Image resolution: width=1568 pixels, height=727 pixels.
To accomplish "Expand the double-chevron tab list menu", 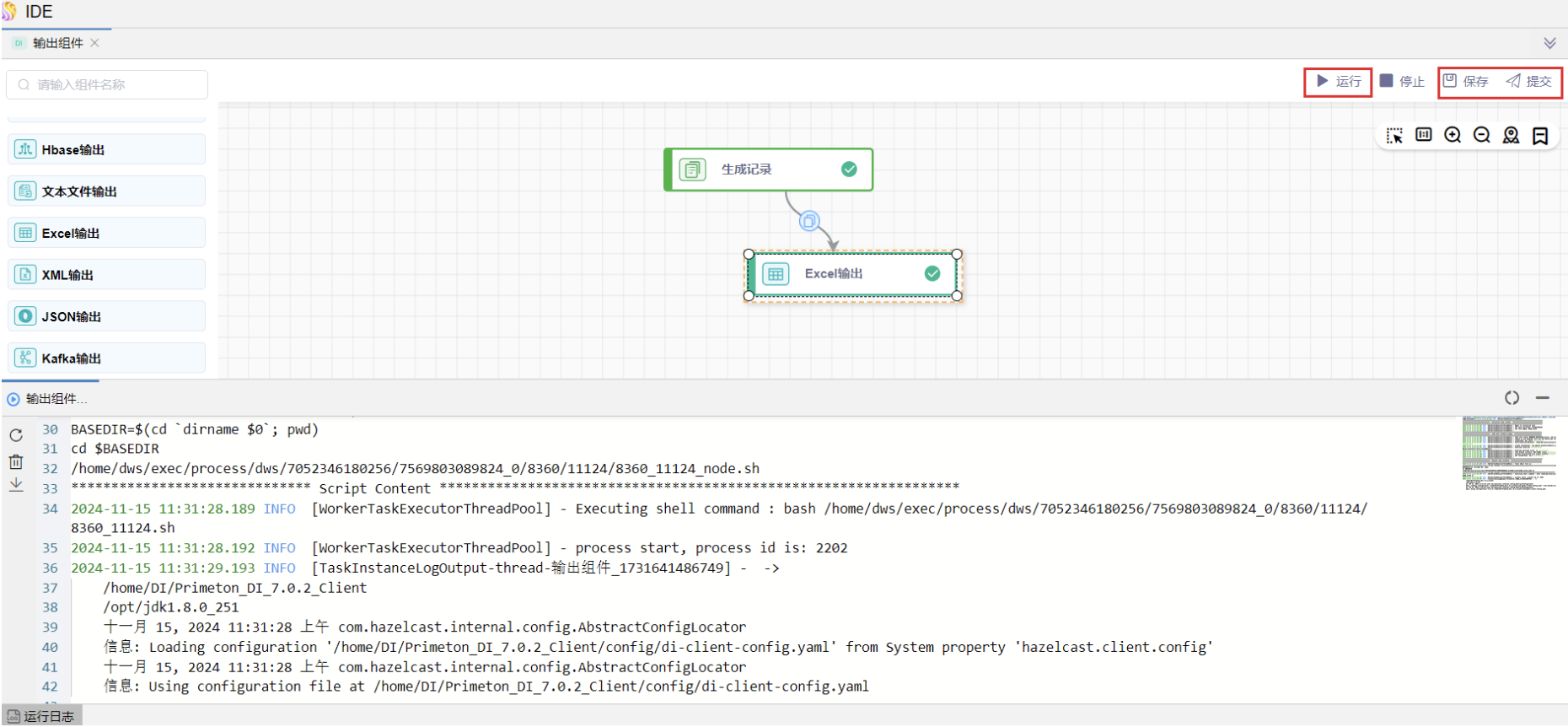I will [1549, 43].
